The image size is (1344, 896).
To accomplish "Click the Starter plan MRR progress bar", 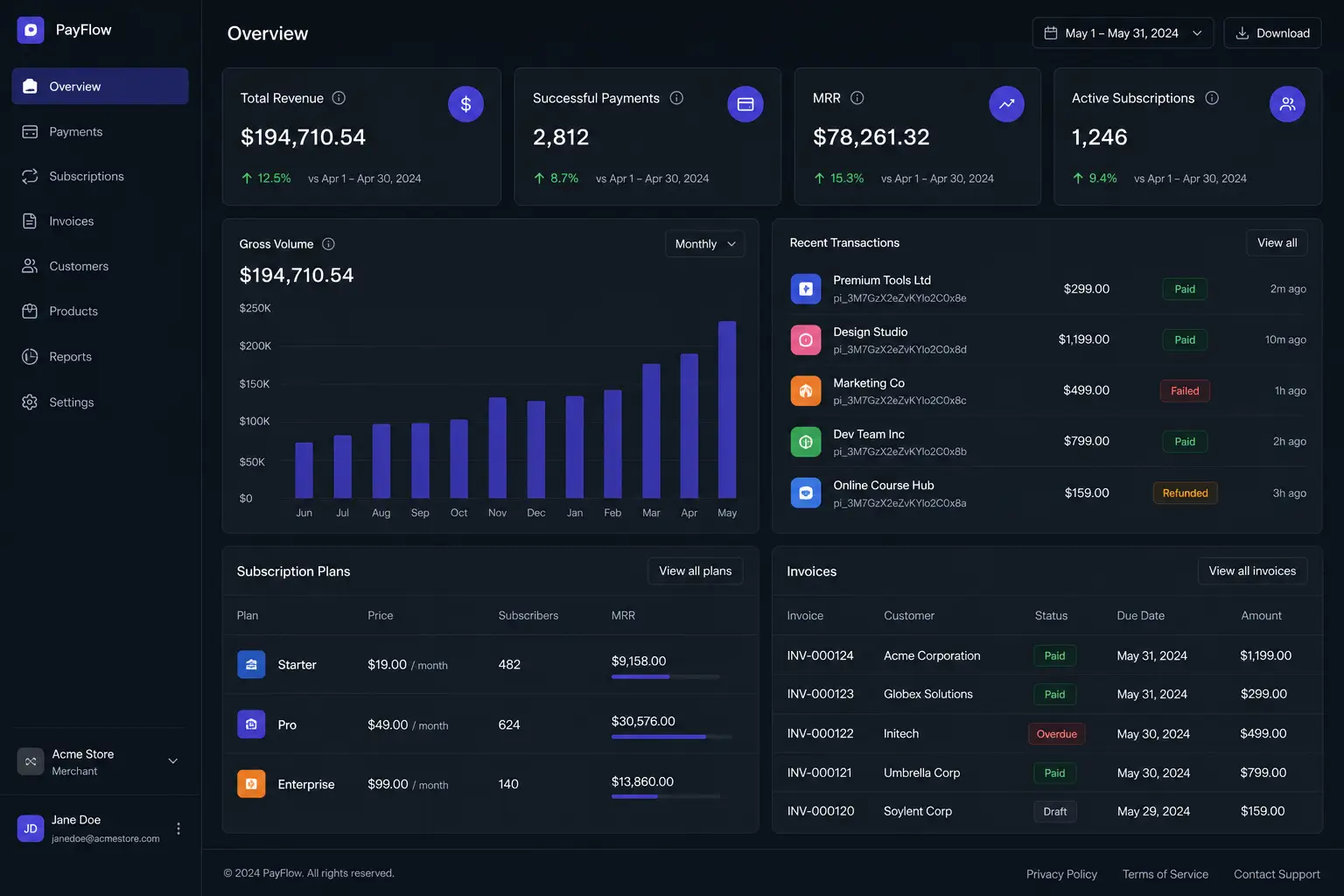I will point(666,677).
